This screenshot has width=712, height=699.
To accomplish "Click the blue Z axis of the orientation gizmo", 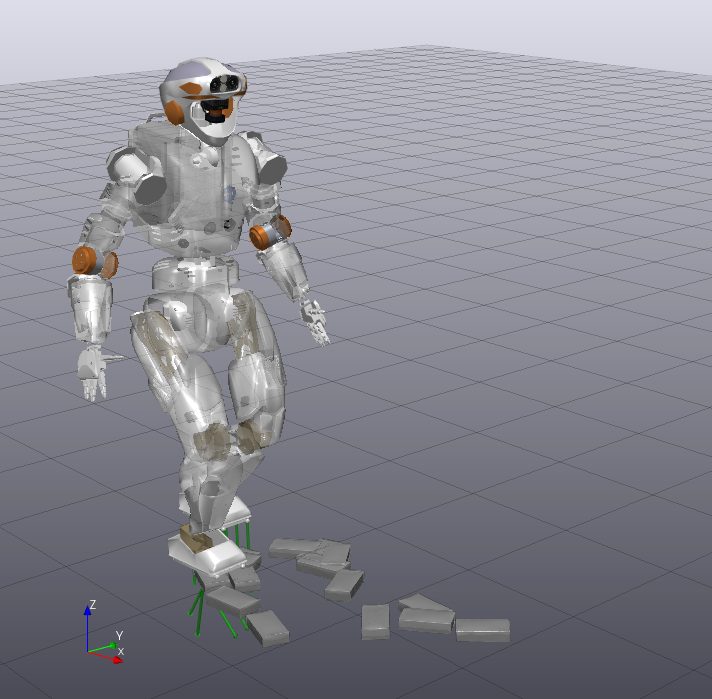I will [x=88, y=629].
